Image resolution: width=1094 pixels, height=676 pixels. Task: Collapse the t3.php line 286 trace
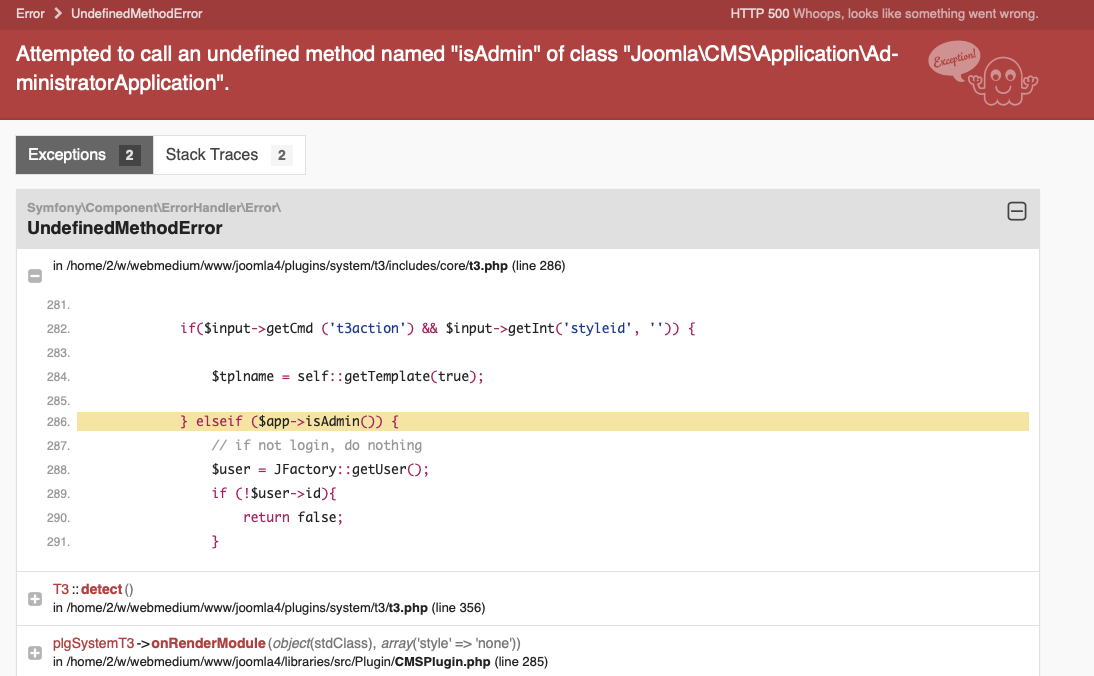35,275
